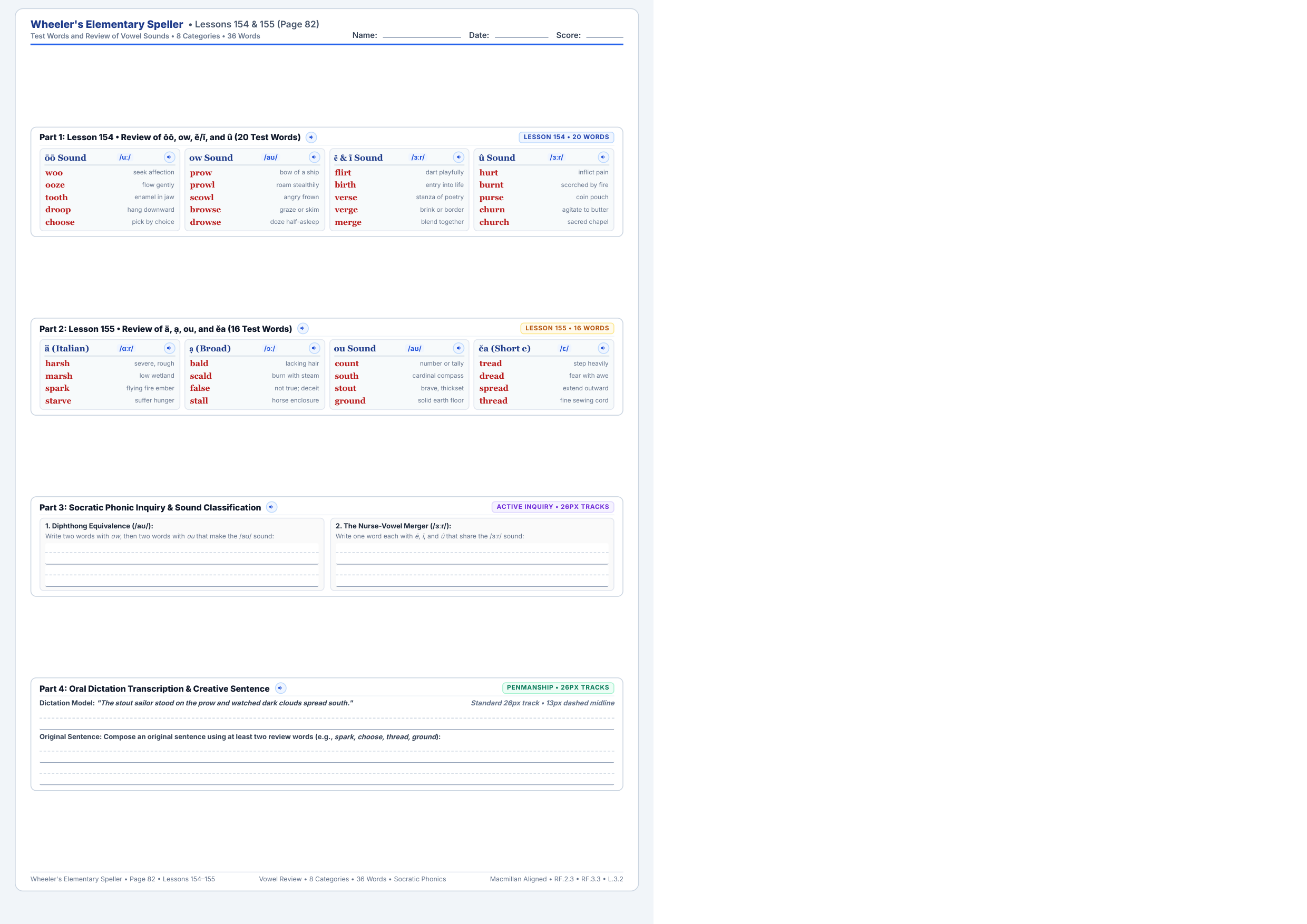The height and width of the screenshot is (924, 1307).
Task: Select the word 'drowse'
Action: coord(206,222)
